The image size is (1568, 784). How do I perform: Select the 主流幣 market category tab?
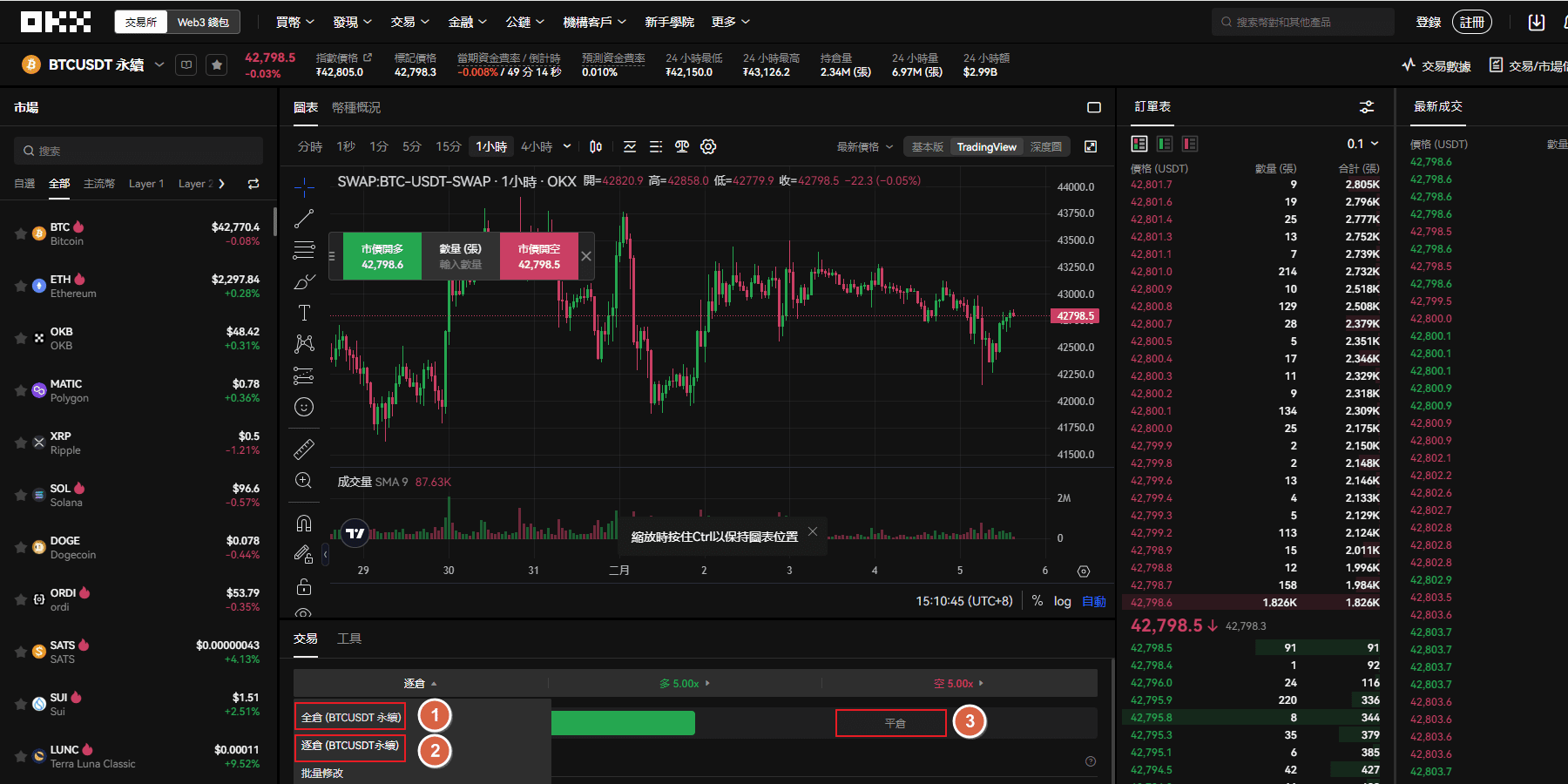tap(99, 184)
